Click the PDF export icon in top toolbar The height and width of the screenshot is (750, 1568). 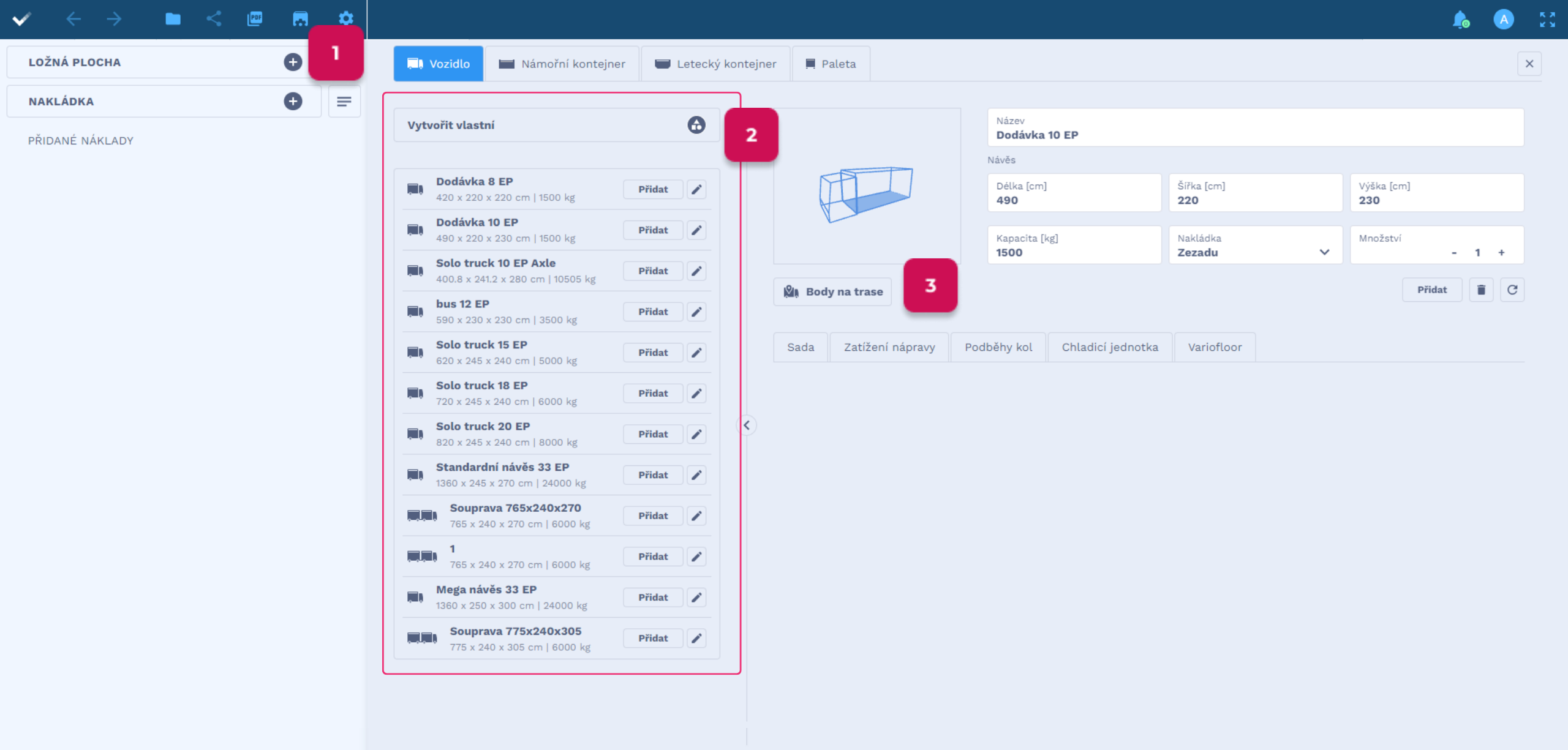pos(255,18)
